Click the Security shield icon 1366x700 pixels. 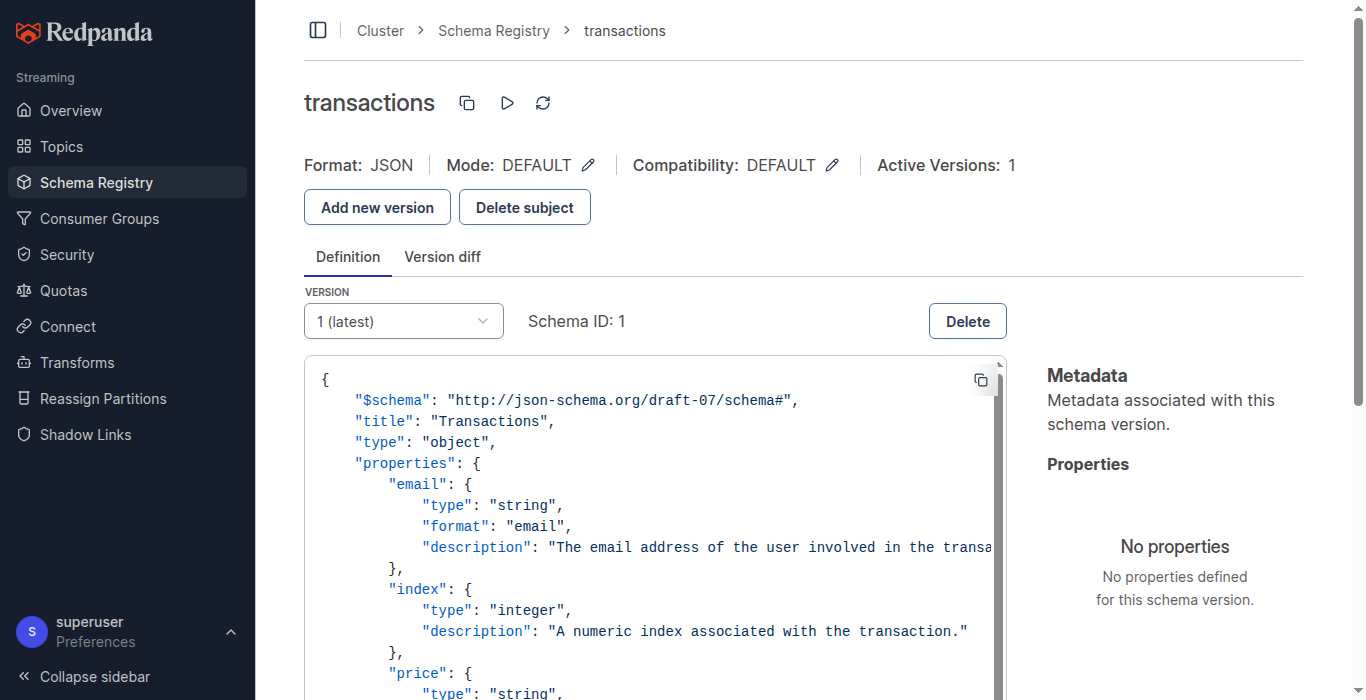[25, 254]
